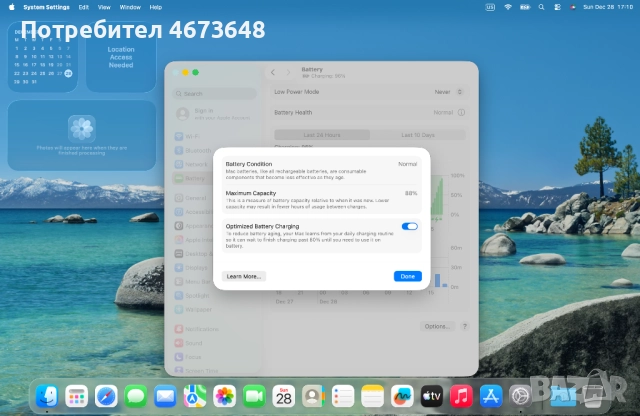Switch to Last 10 Days tab
This screenshot has width=640, height=416.
pos(418,135)
